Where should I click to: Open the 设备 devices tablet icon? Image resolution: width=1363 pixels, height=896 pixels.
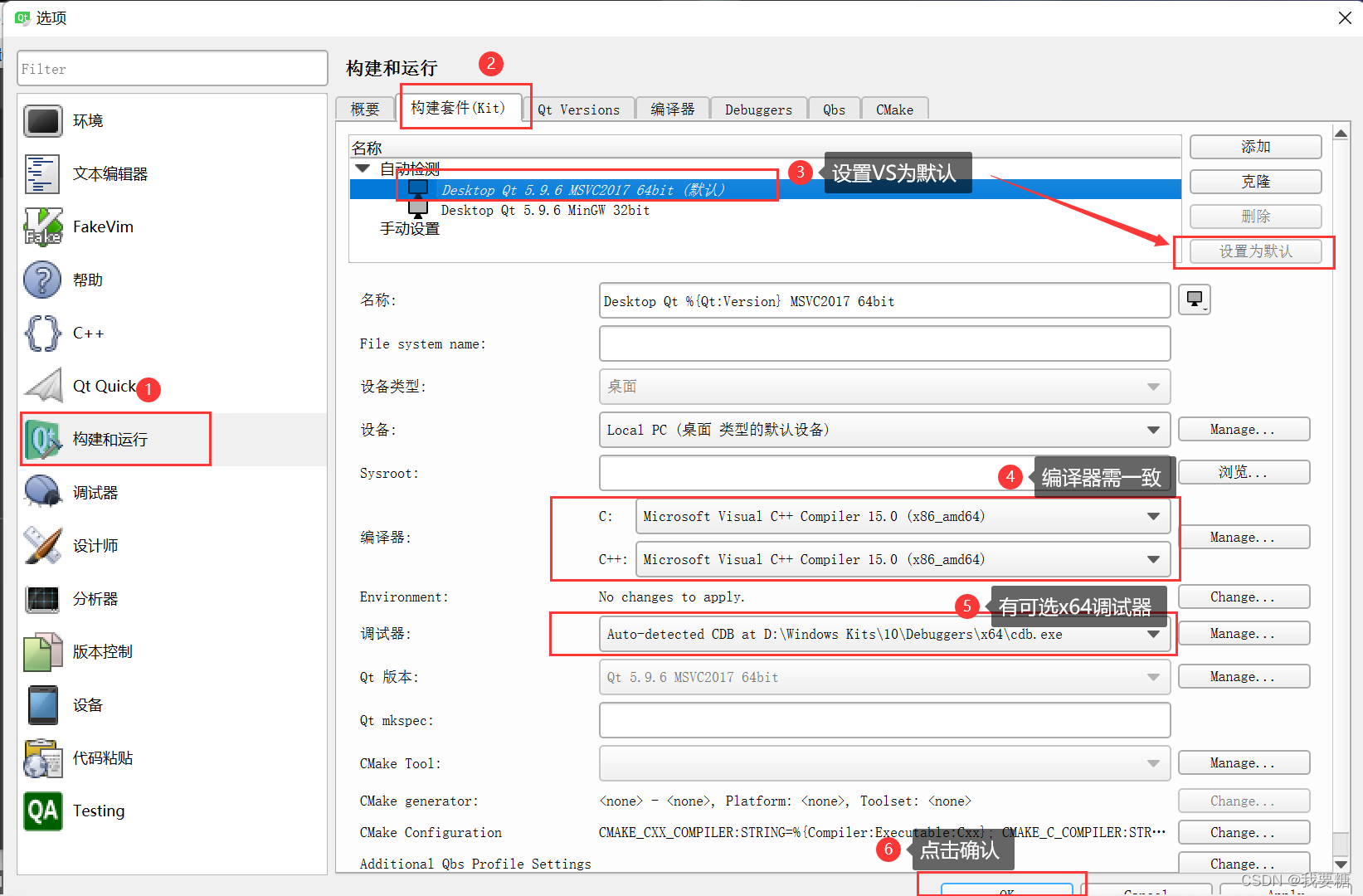pyautogui.click(x=42, y=705)
